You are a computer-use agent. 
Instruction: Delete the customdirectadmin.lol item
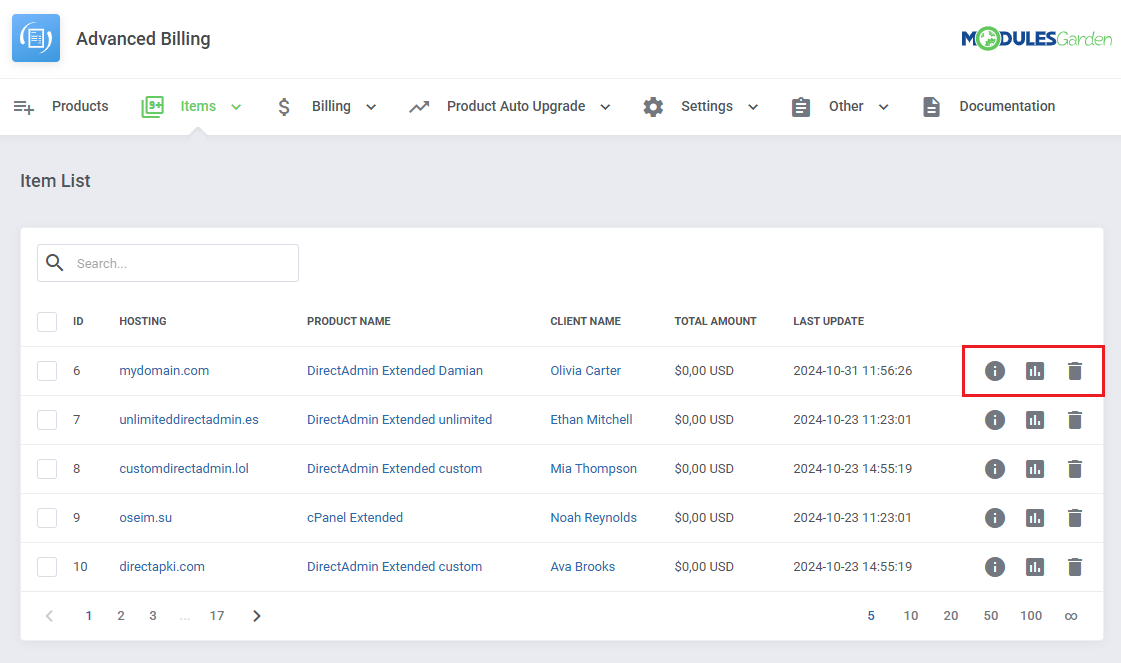1075,468
